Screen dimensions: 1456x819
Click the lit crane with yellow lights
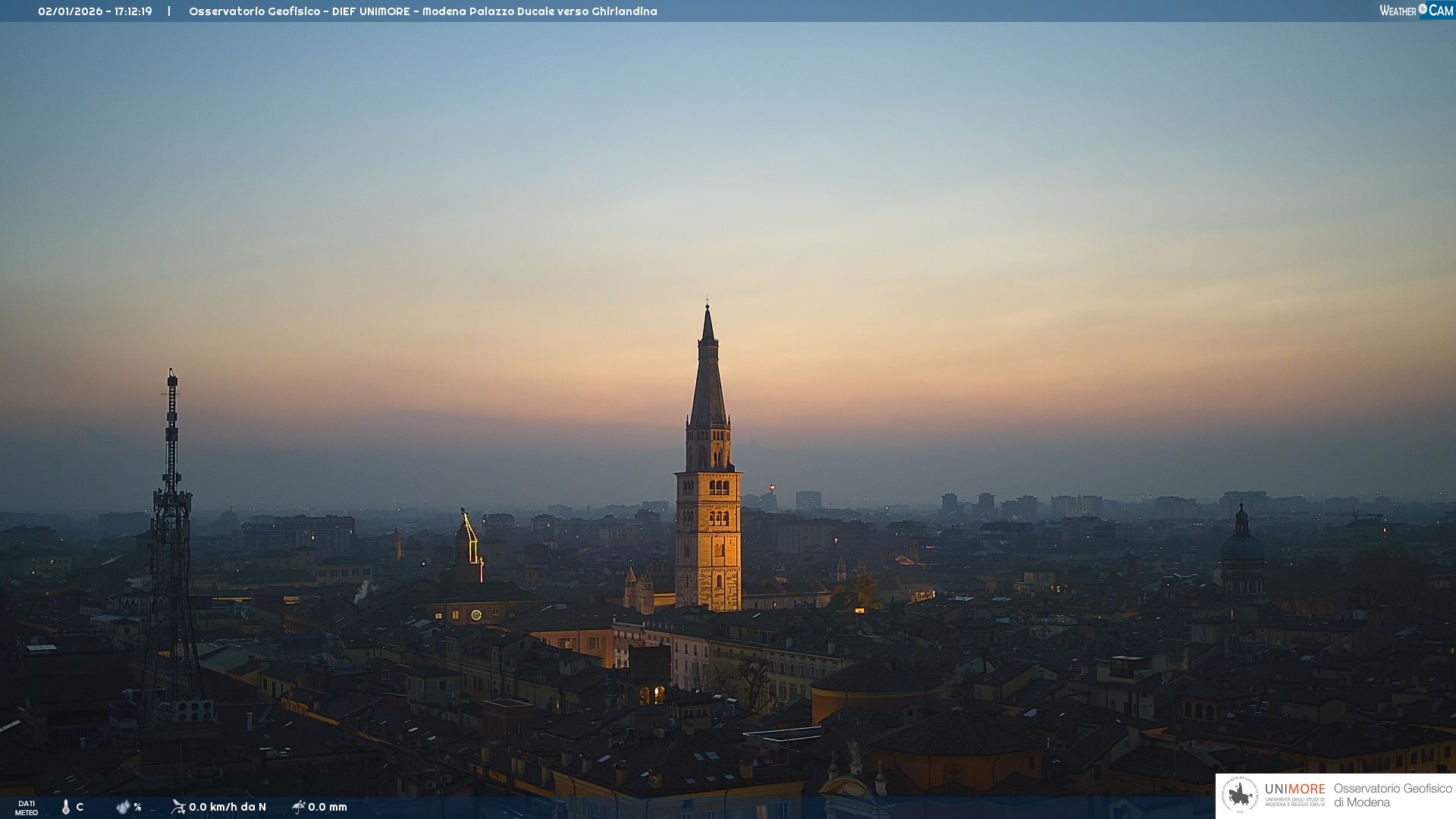pos(472,540)
